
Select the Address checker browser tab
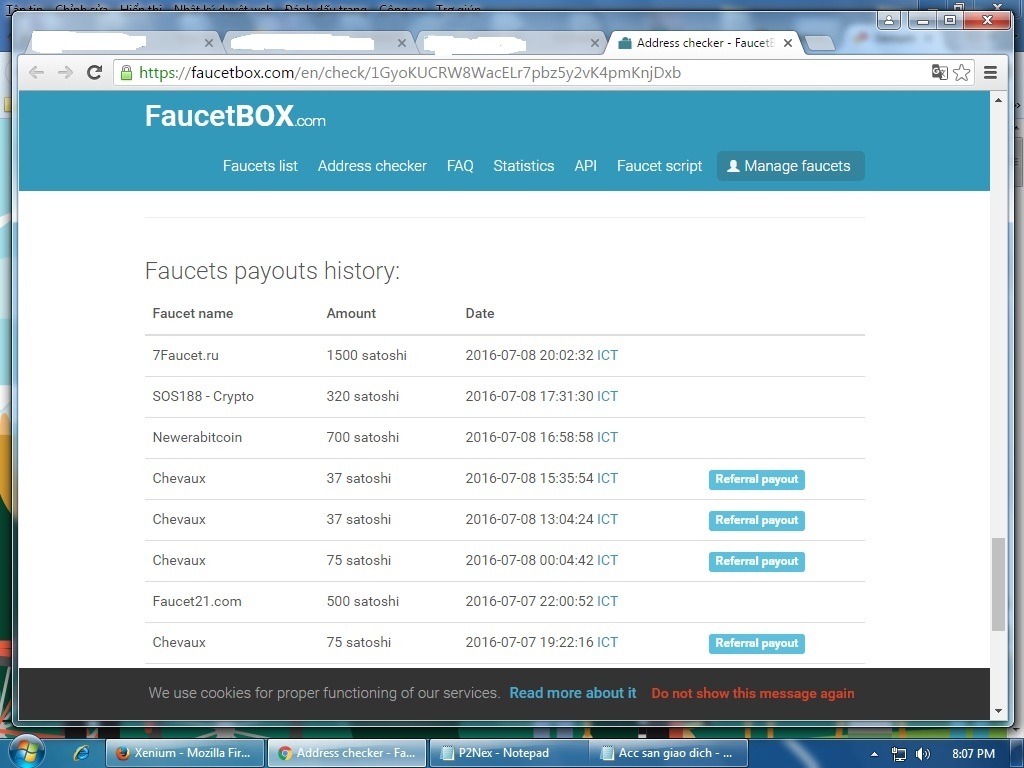pos(703,43)
